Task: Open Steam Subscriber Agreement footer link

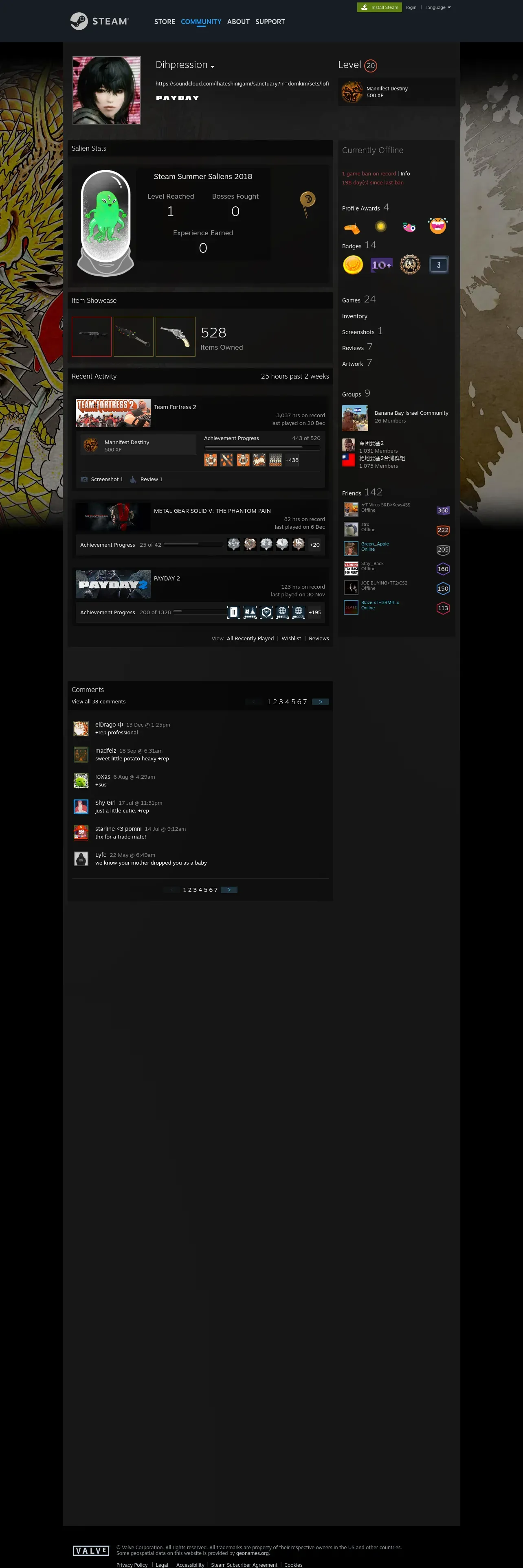Action: (244, 1564)
